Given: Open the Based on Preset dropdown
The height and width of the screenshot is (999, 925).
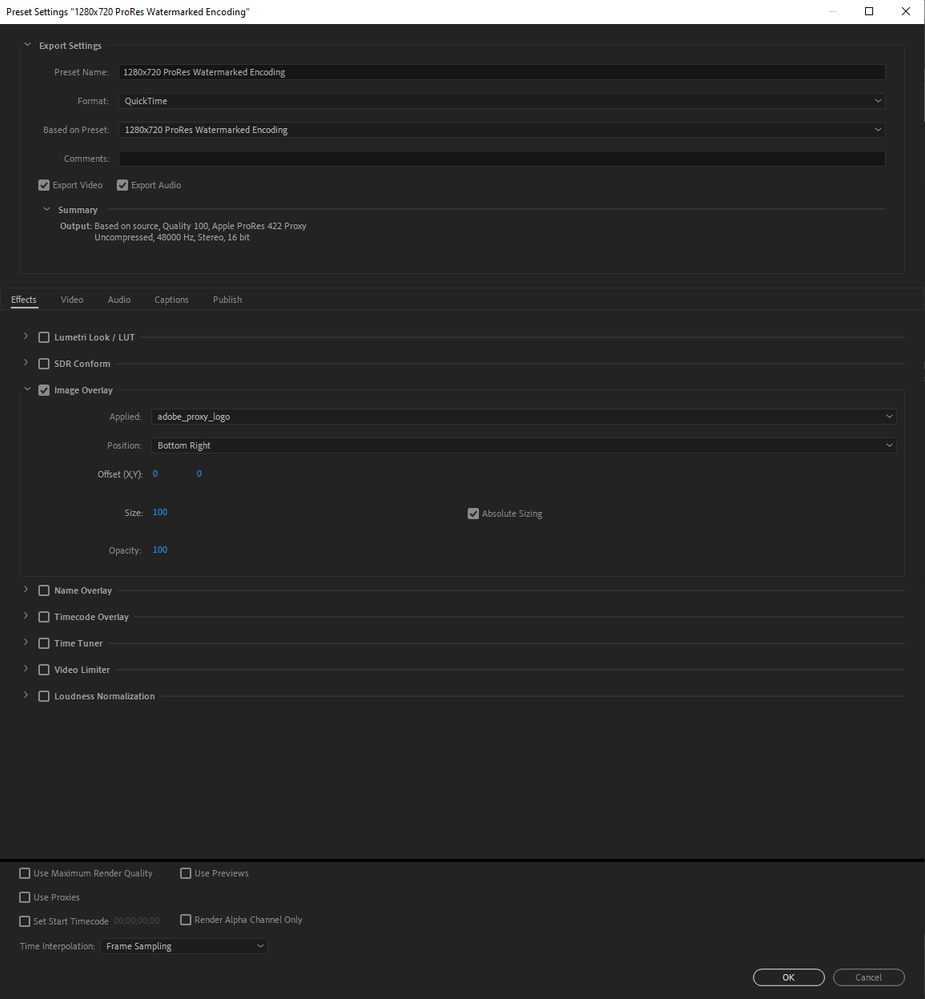Looking at the screenshot, I should [501, 129].
